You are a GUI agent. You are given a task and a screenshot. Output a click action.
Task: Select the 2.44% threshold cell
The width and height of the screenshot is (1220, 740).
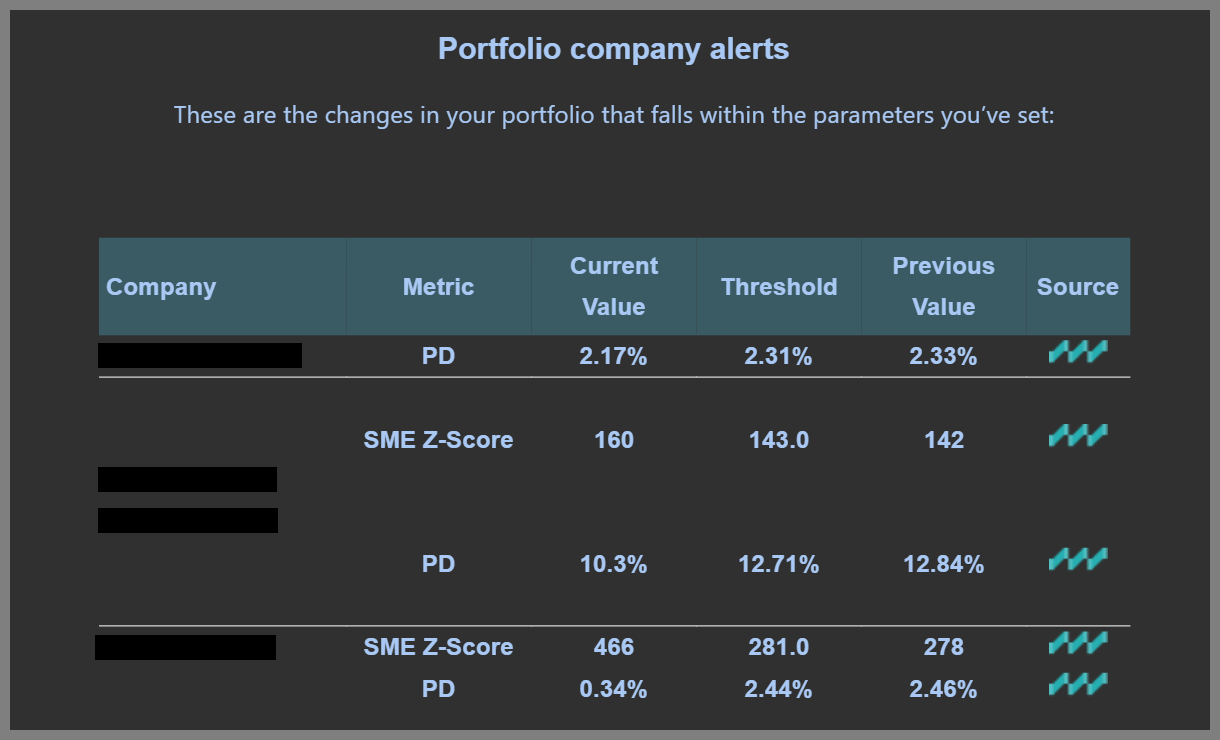pos(779,689)
